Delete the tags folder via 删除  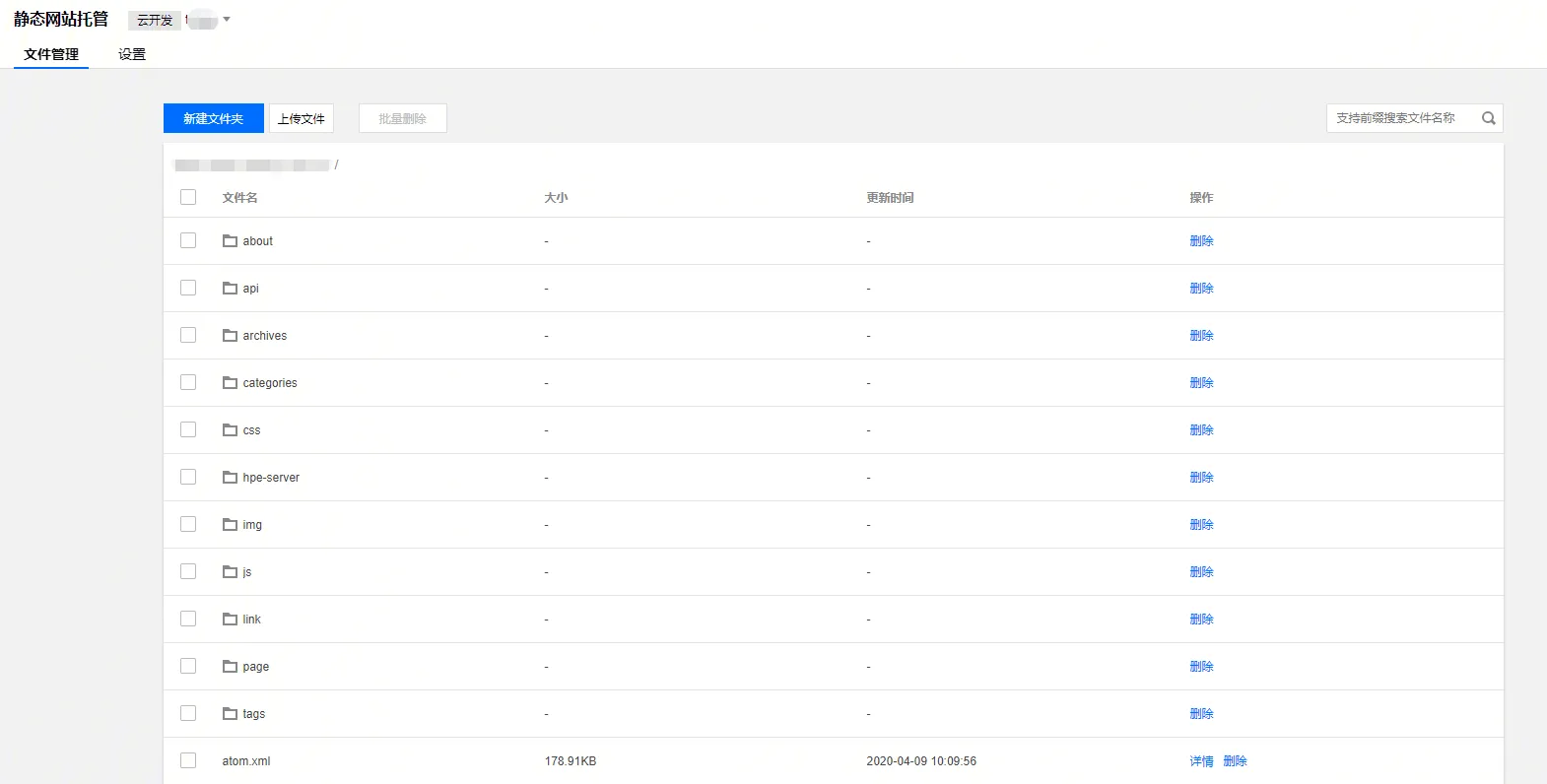point(1201,714)
